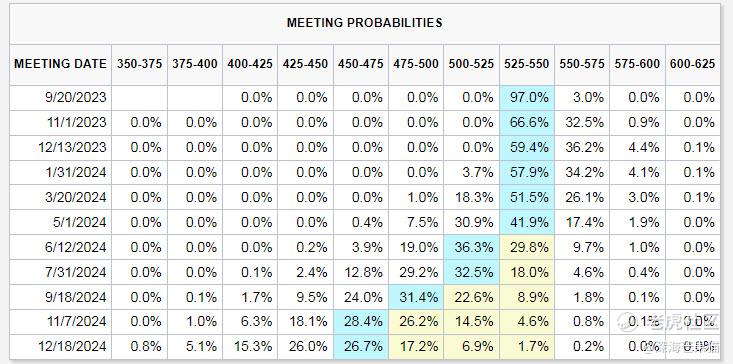Select the 41.9% cell for 5/1/2024
This screenshot has height=364, width=733.
(x=527, y=222)
